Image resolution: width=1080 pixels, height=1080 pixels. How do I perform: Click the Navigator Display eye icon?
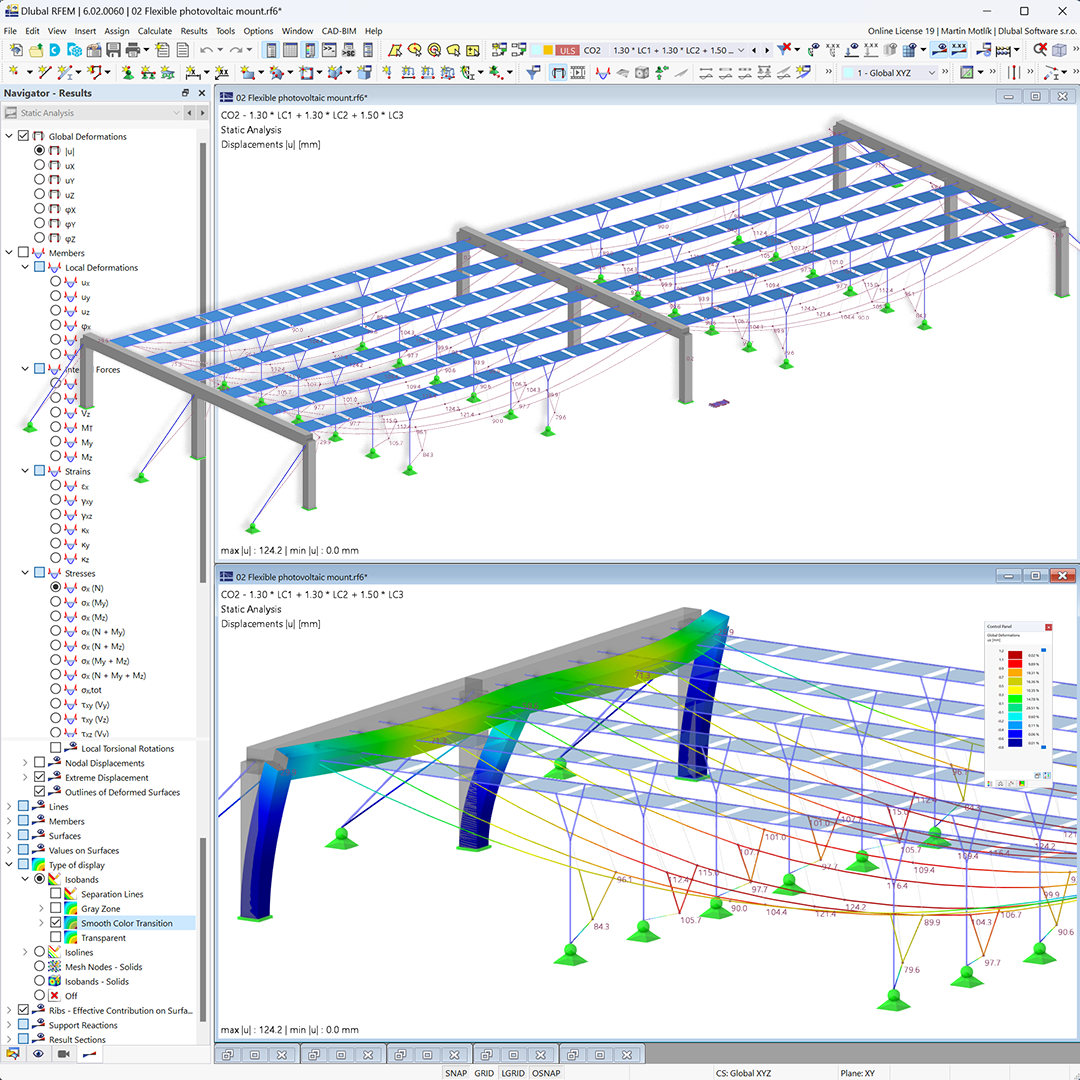tap(38, 1054)
